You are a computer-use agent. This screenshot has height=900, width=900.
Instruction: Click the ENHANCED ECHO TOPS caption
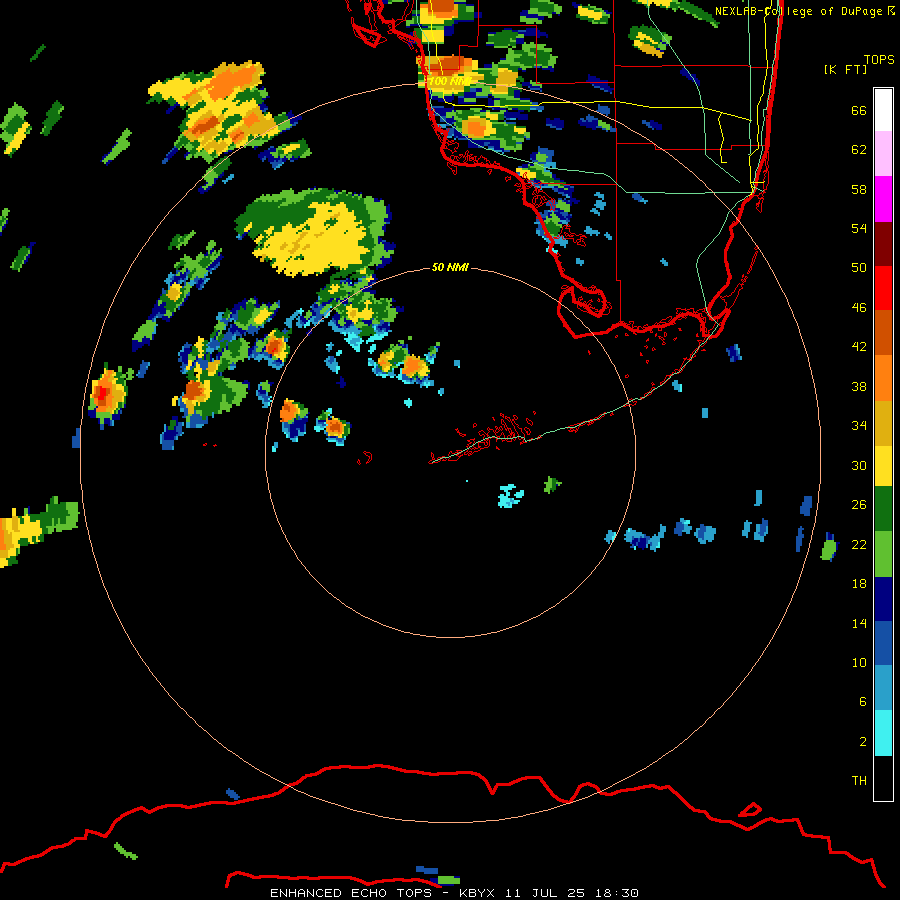[350, 893]
